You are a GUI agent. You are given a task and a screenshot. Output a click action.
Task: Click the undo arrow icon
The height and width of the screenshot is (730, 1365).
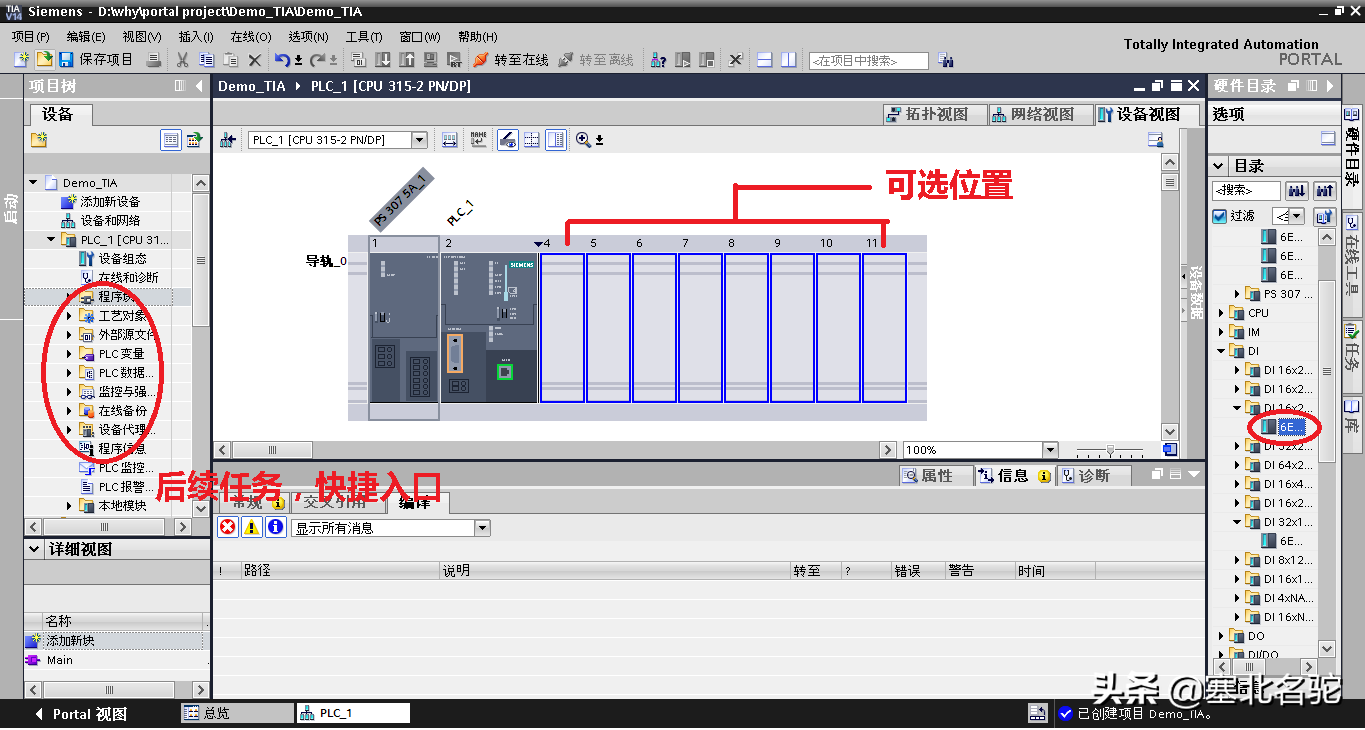283,60
